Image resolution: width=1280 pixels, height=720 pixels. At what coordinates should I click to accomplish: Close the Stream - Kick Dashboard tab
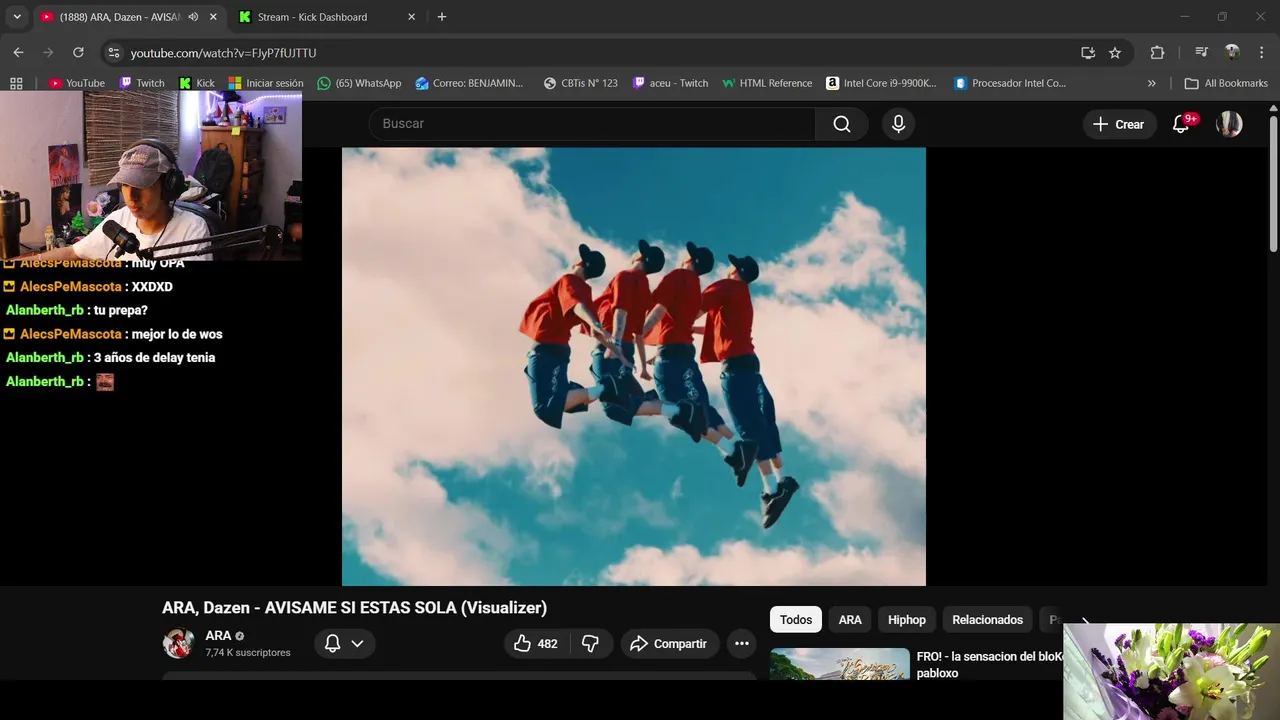point(411,17)
